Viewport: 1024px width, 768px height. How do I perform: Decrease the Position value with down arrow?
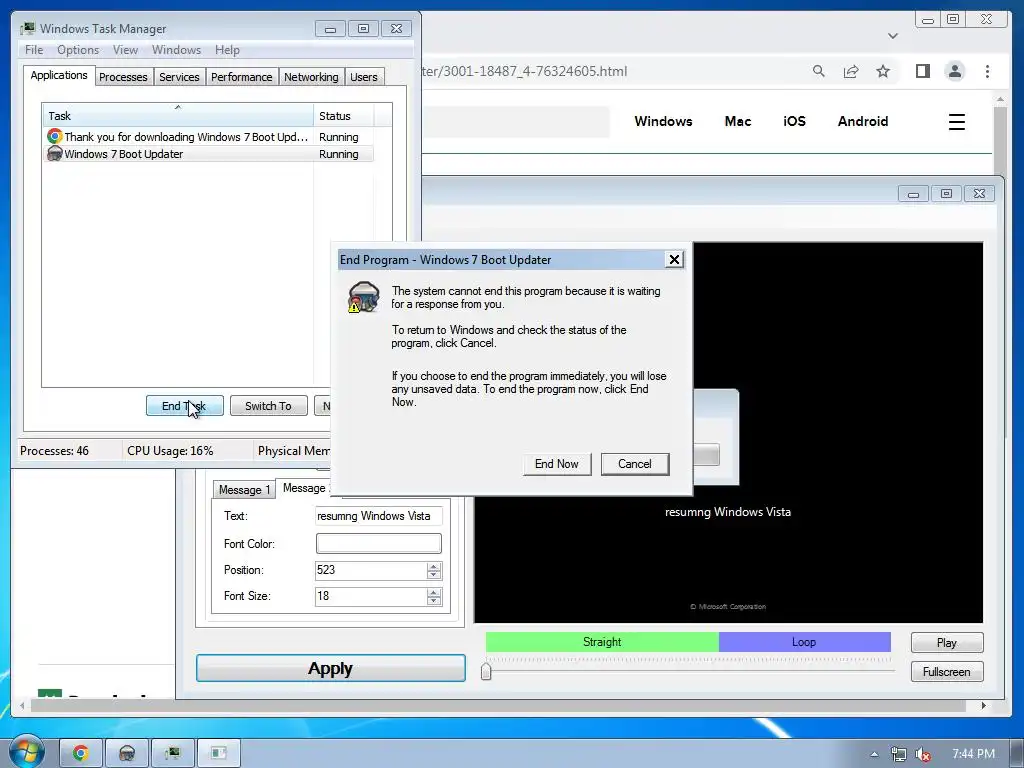pos(434,575)
